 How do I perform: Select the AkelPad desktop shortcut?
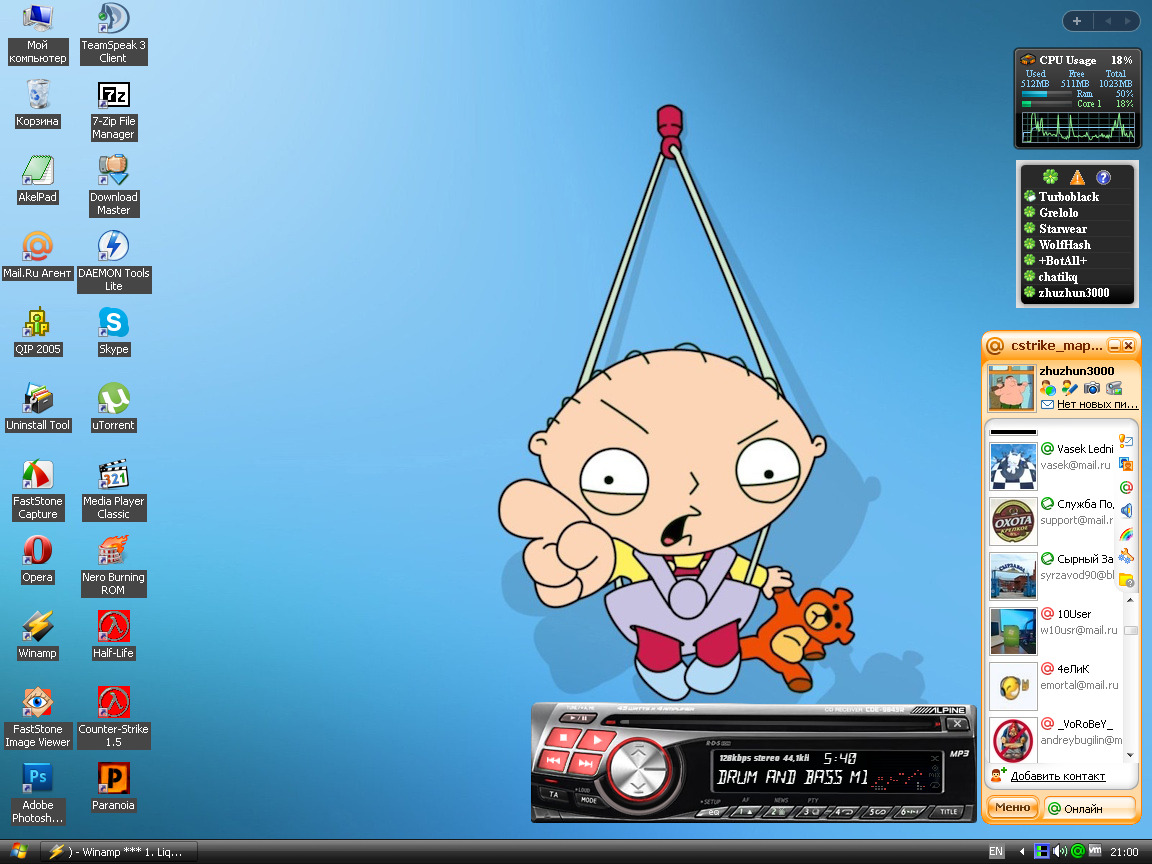click(x=37, y=180)
